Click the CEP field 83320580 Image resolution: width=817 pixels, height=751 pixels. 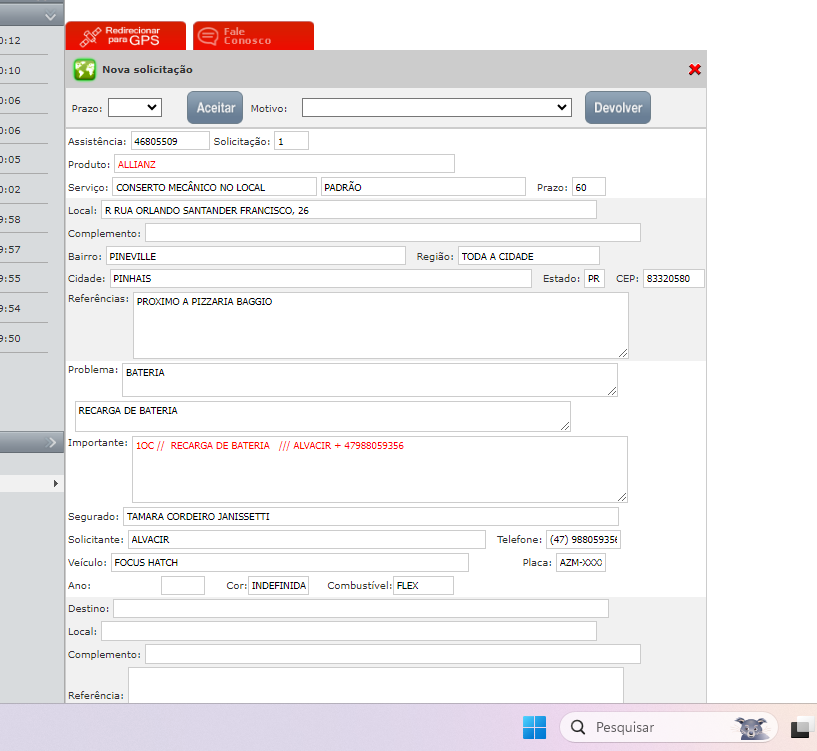(674, 278)
